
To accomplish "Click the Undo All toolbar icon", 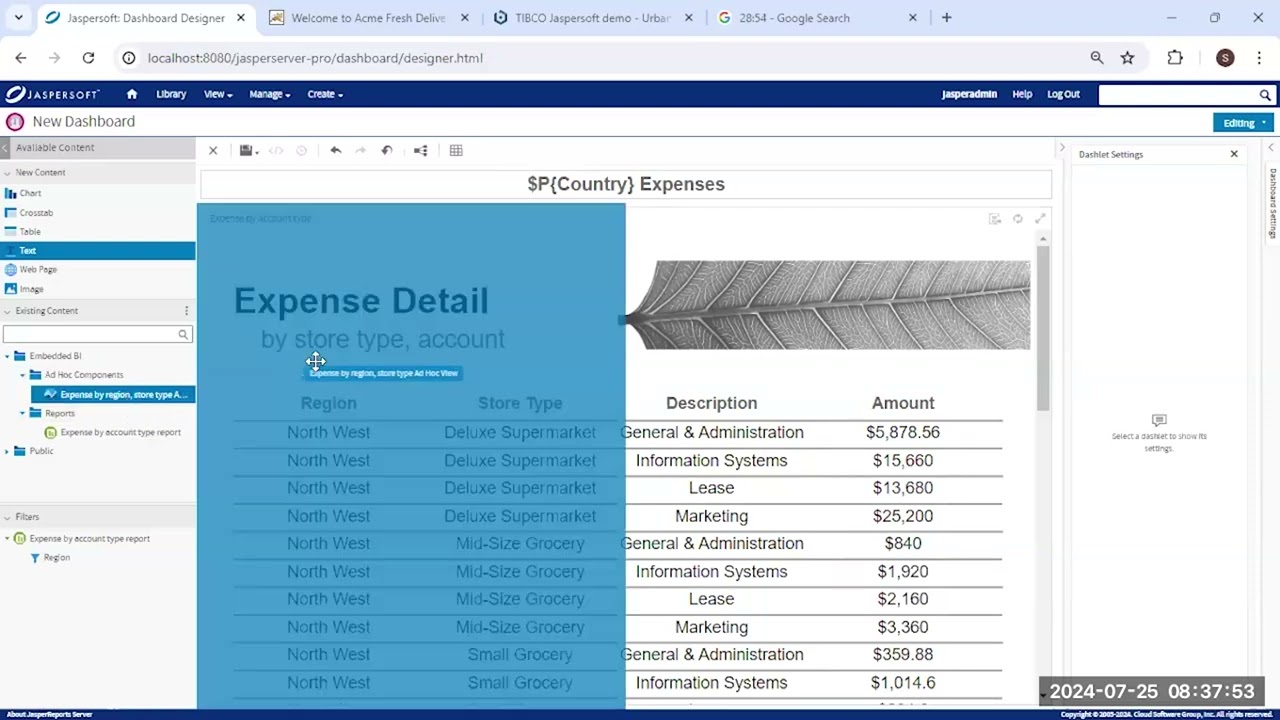I will click(x=387, y=150).
